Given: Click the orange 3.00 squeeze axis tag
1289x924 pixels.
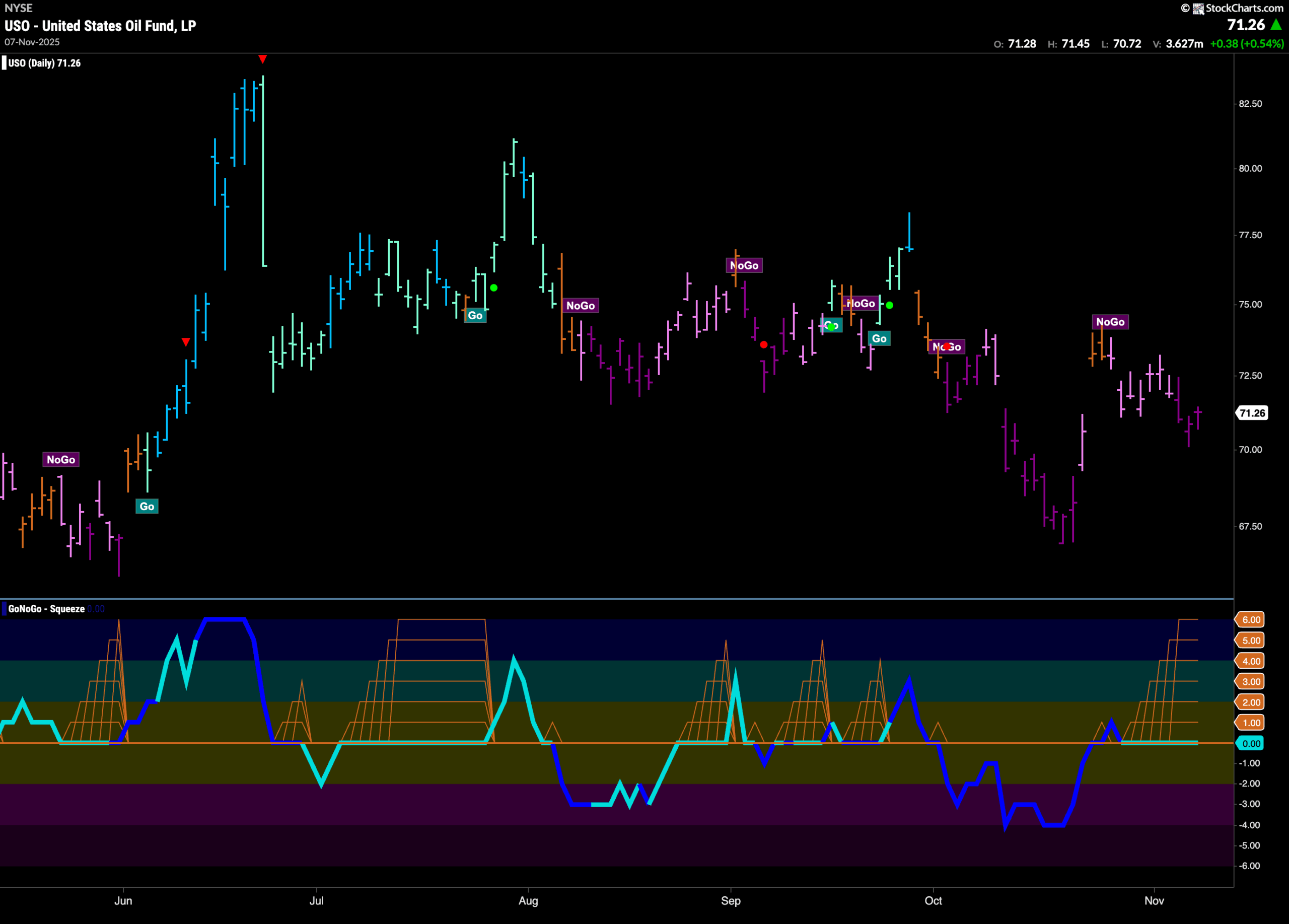Looking at the screenshot, I should tap(1250, 681).
